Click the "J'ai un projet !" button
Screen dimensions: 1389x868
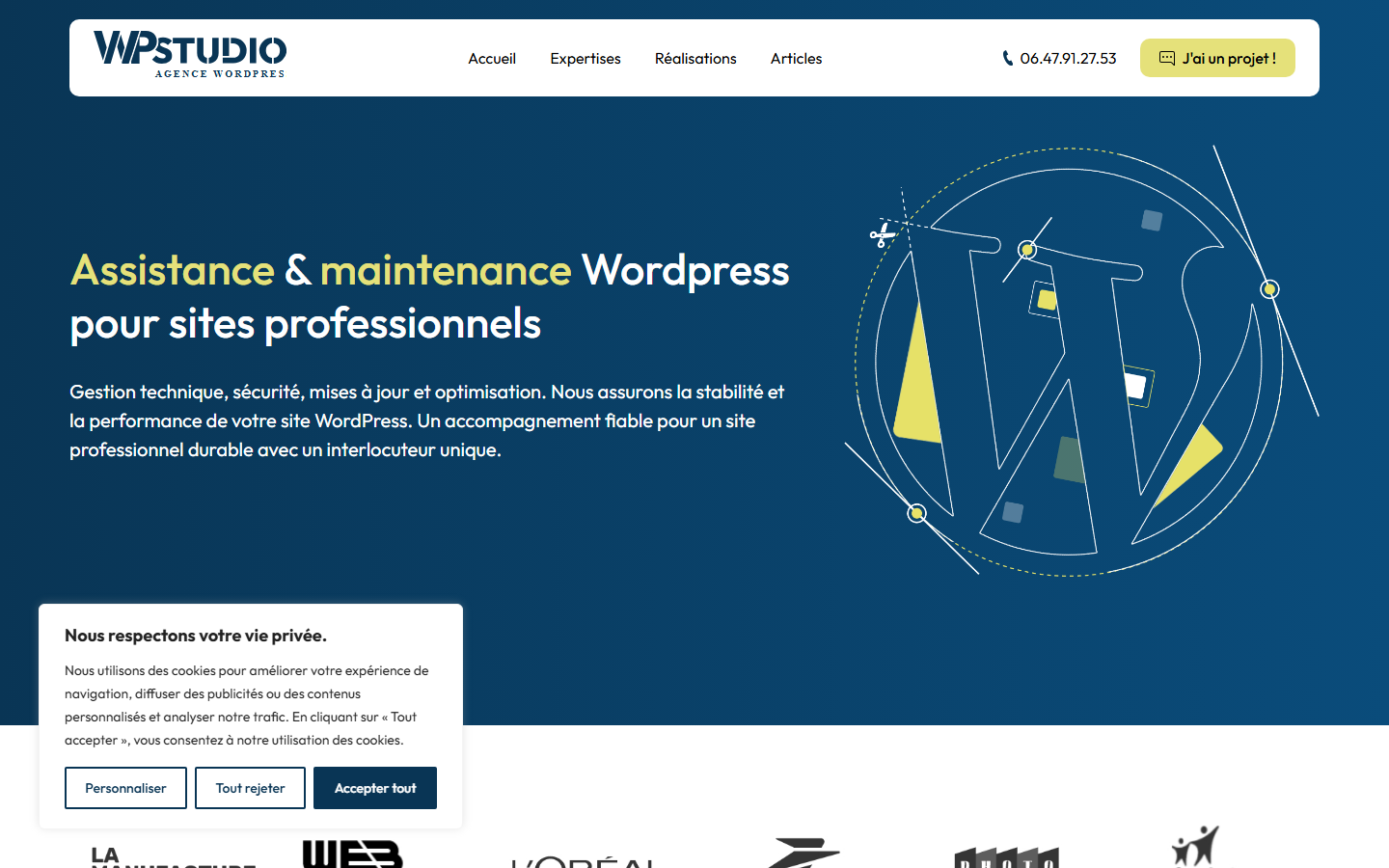pyautogui.click(x=1217, y=58)
